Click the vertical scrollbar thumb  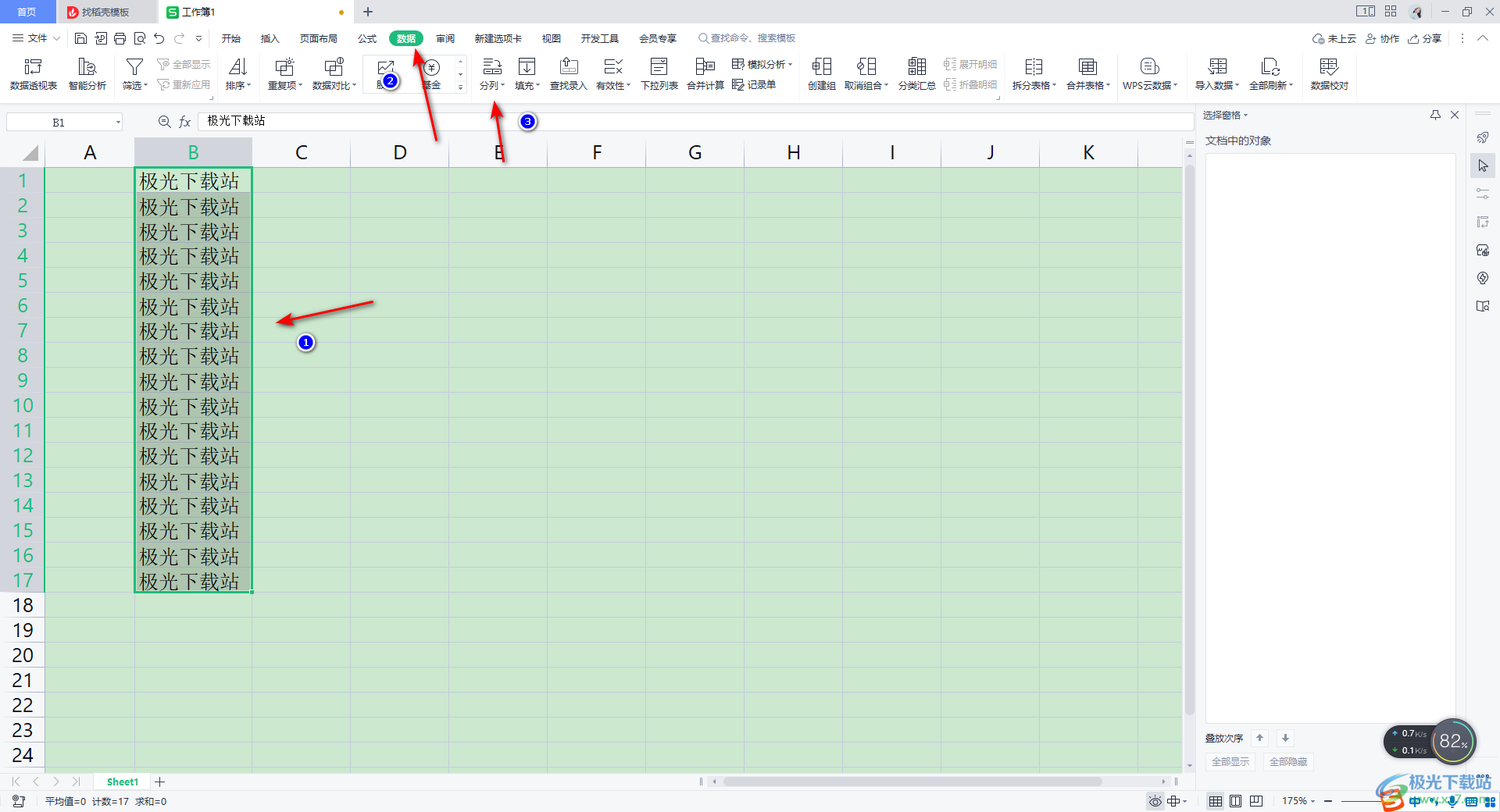(x=1190, y=439)
